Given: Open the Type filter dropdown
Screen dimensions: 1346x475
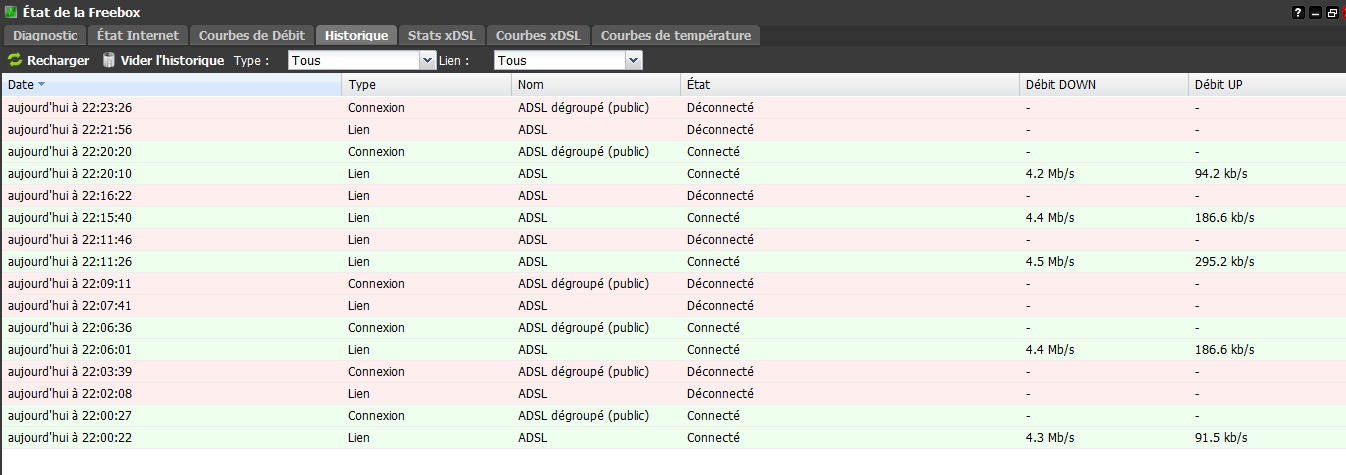Looking at the screenshot, I should (426, 61).
